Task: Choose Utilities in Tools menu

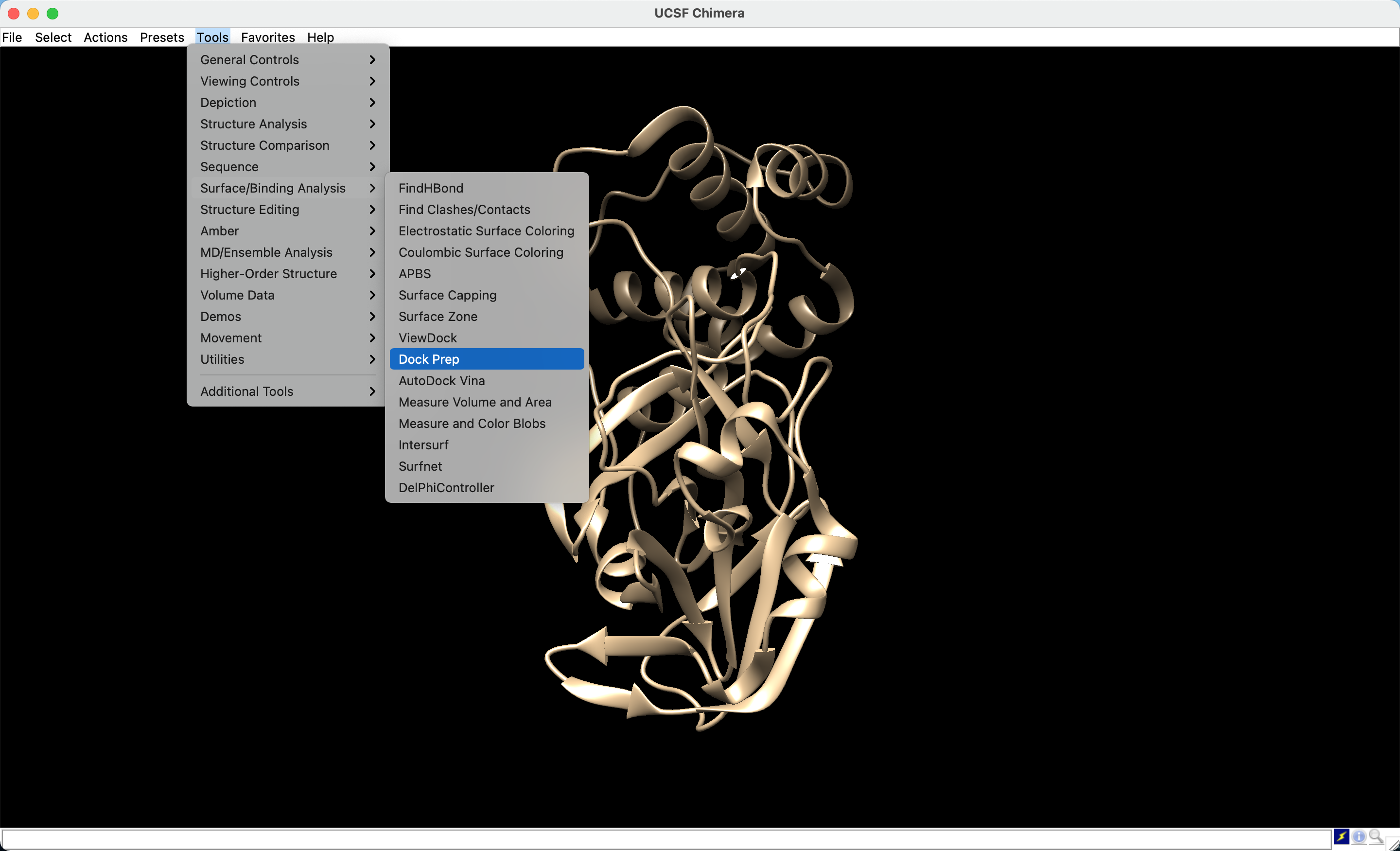Action: tap(288, 359)
